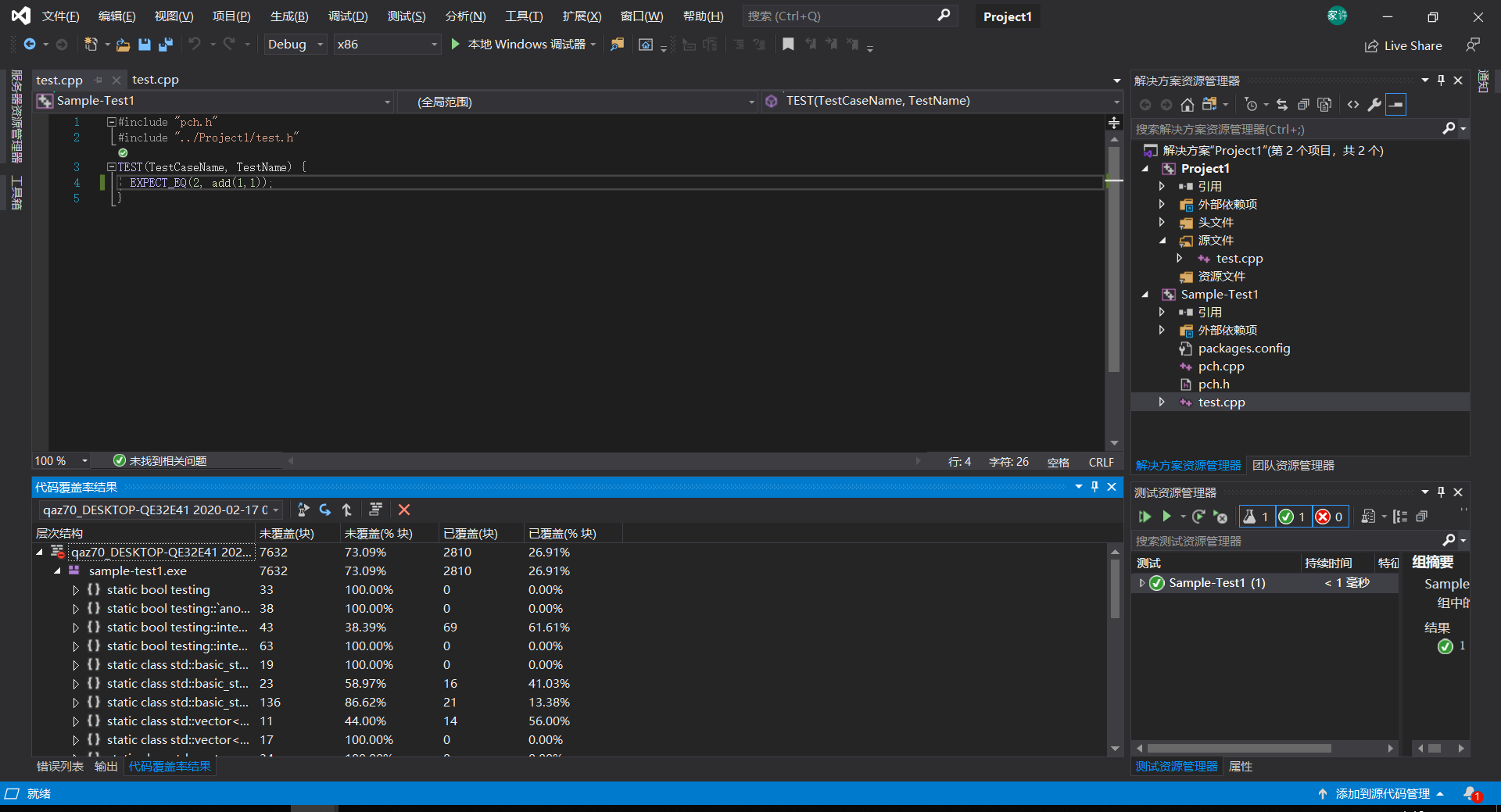Click the Open File folder icon
Viewport: 1501px width, 812px height.
point(123,45)
